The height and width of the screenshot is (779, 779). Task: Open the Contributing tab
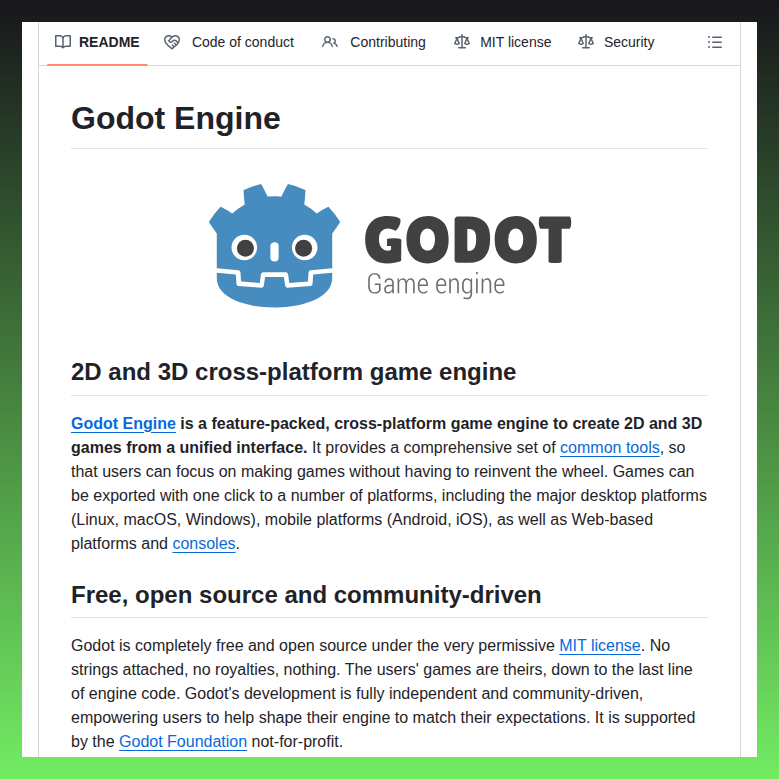click(x=374, y=43)
